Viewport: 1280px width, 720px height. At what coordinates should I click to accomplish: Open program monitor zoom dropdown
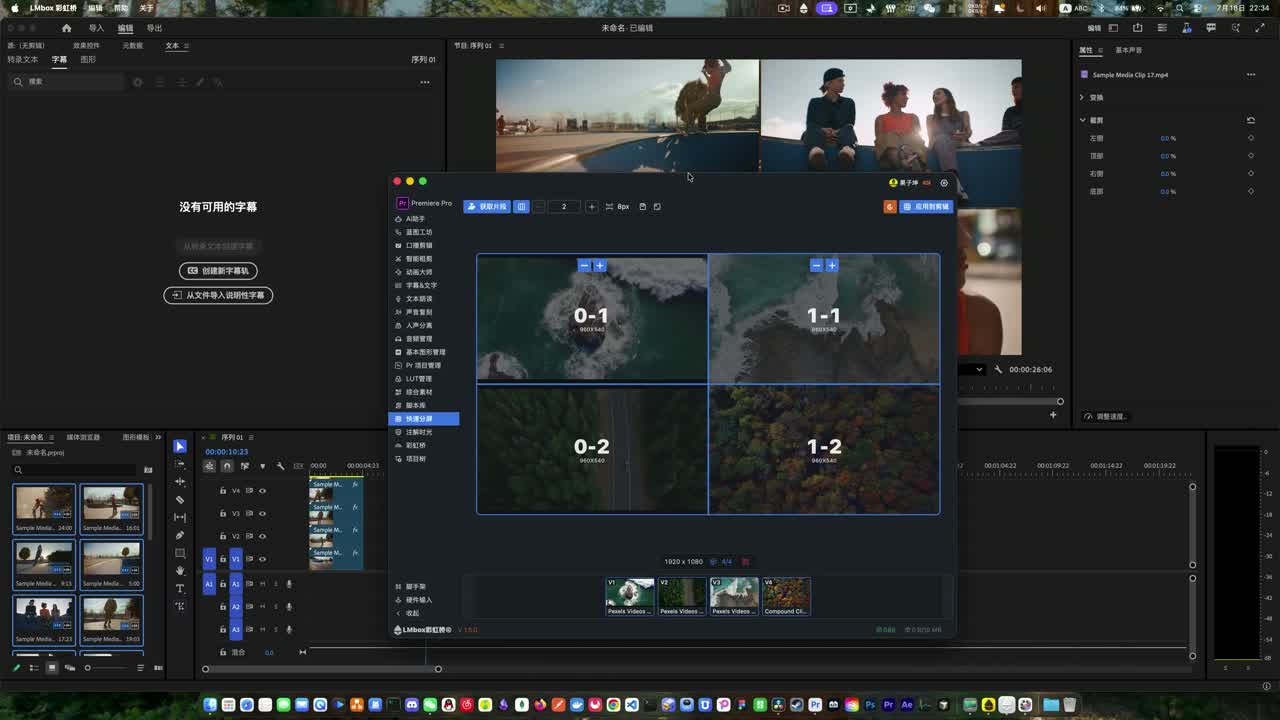click(x=978, y=370)
